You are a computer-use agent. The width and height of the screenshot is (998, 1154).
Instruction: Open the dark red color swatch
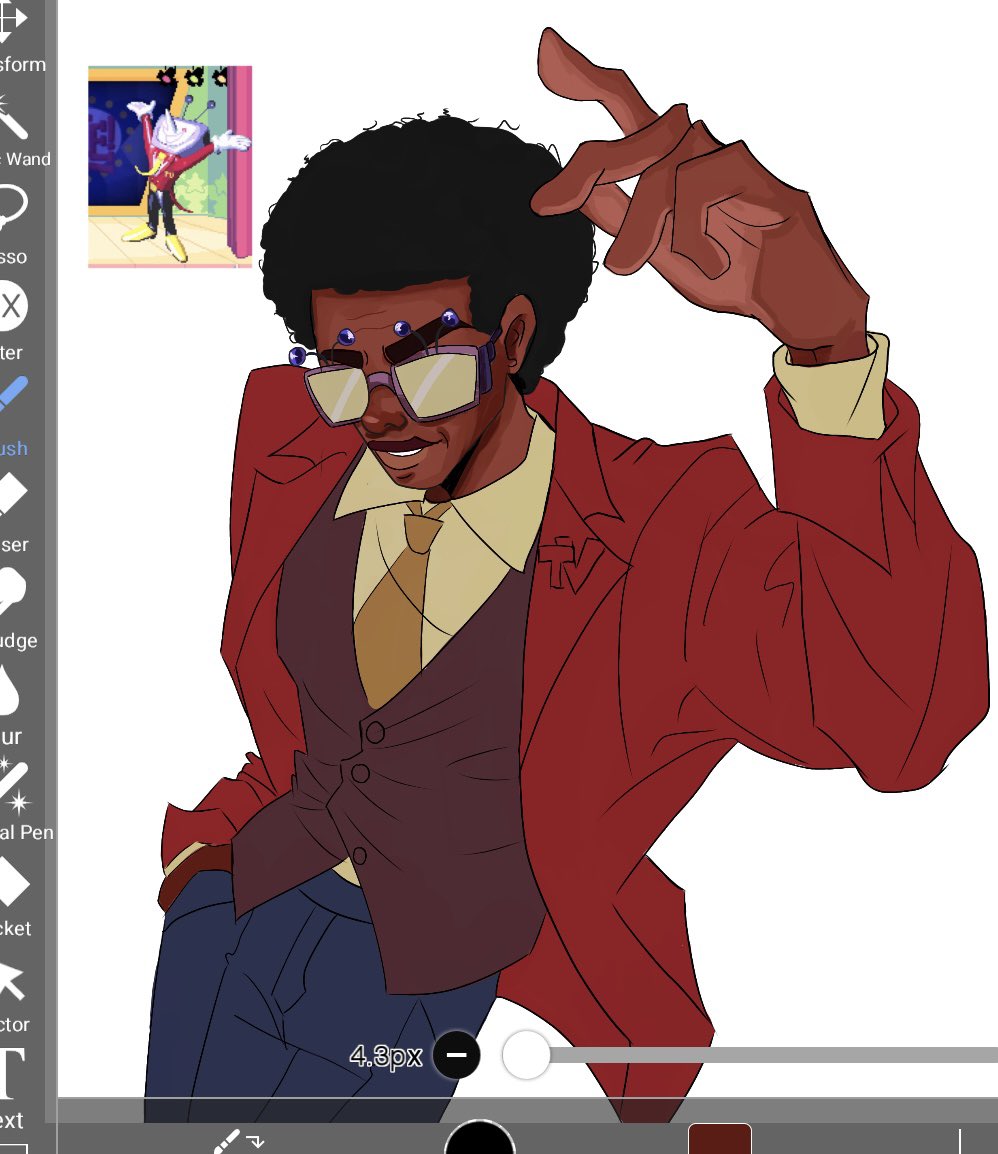click(719, 1139)
